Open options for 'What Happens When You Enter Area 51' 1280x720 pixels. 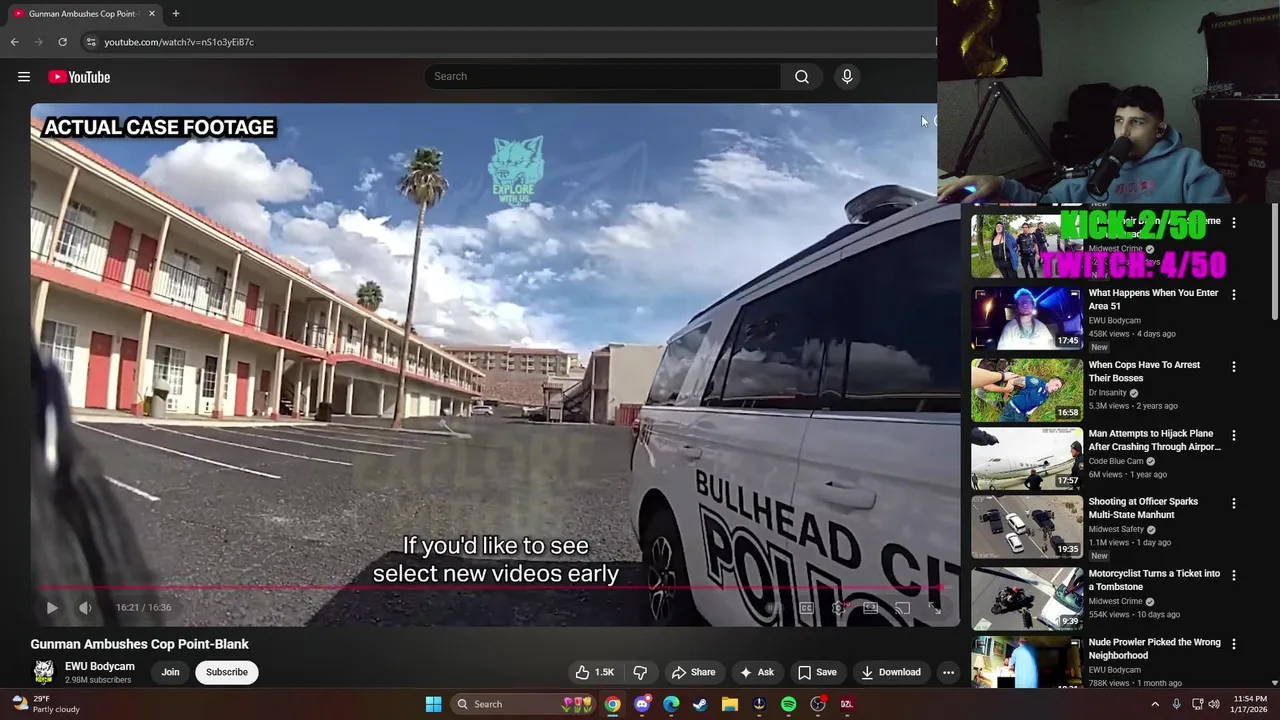[x=1233, y=295]
